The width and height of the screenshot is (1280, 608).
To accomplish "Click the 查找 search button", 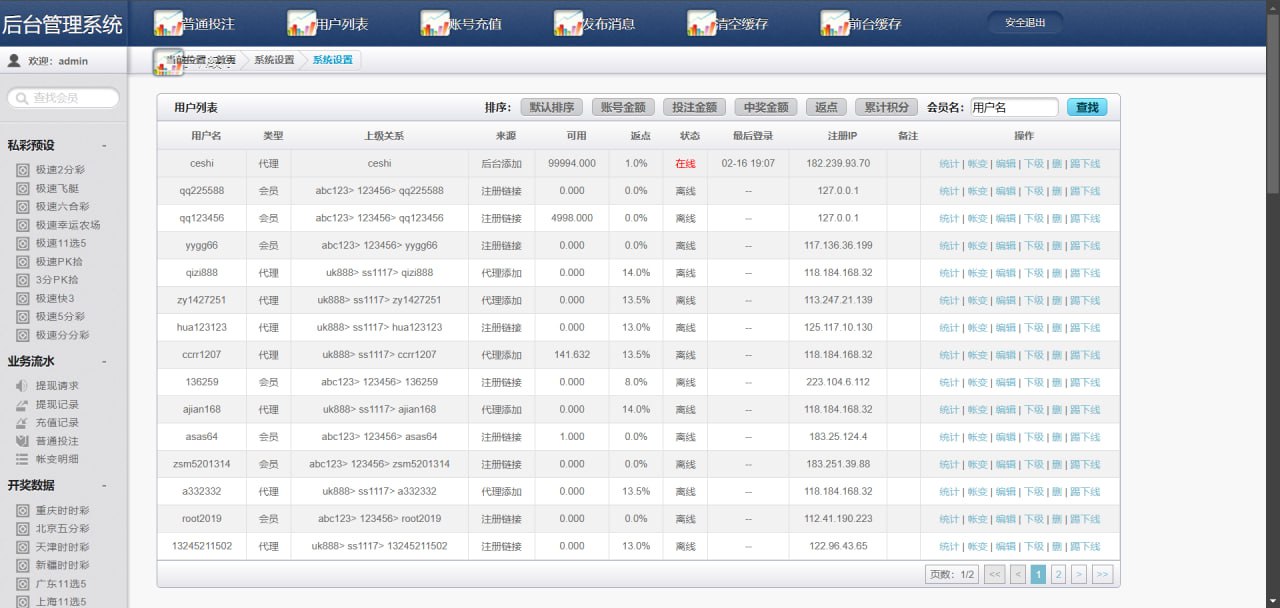I will pos(1087,107).
